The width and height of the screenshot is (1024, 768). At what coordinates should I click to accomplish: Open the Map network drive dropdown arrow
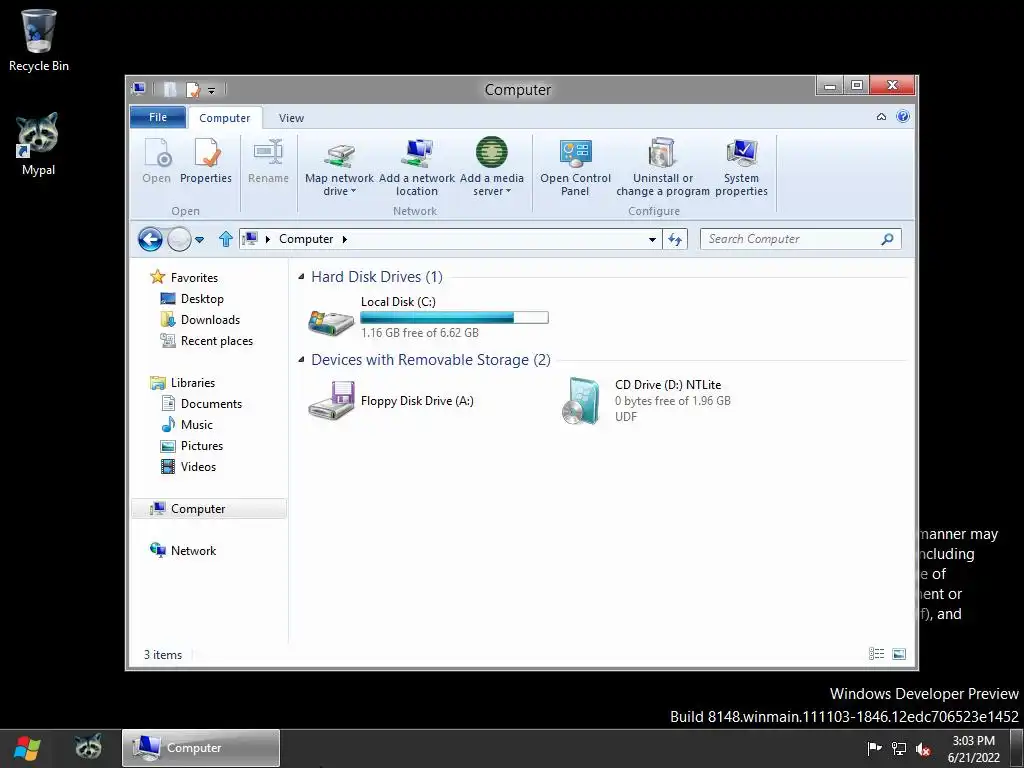click(x=353, y=191)
